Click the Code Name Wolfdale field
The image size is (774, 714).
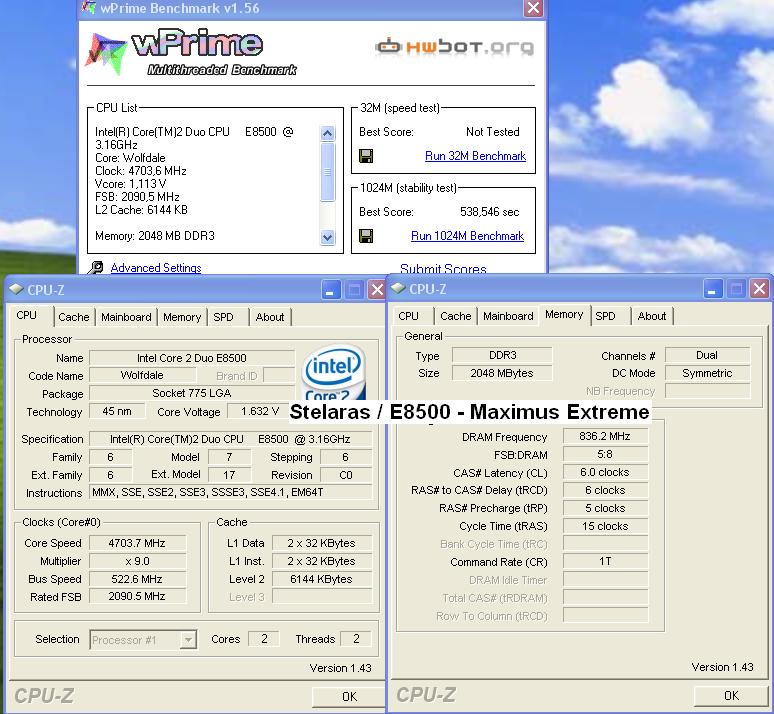click(x=142, y=375)
